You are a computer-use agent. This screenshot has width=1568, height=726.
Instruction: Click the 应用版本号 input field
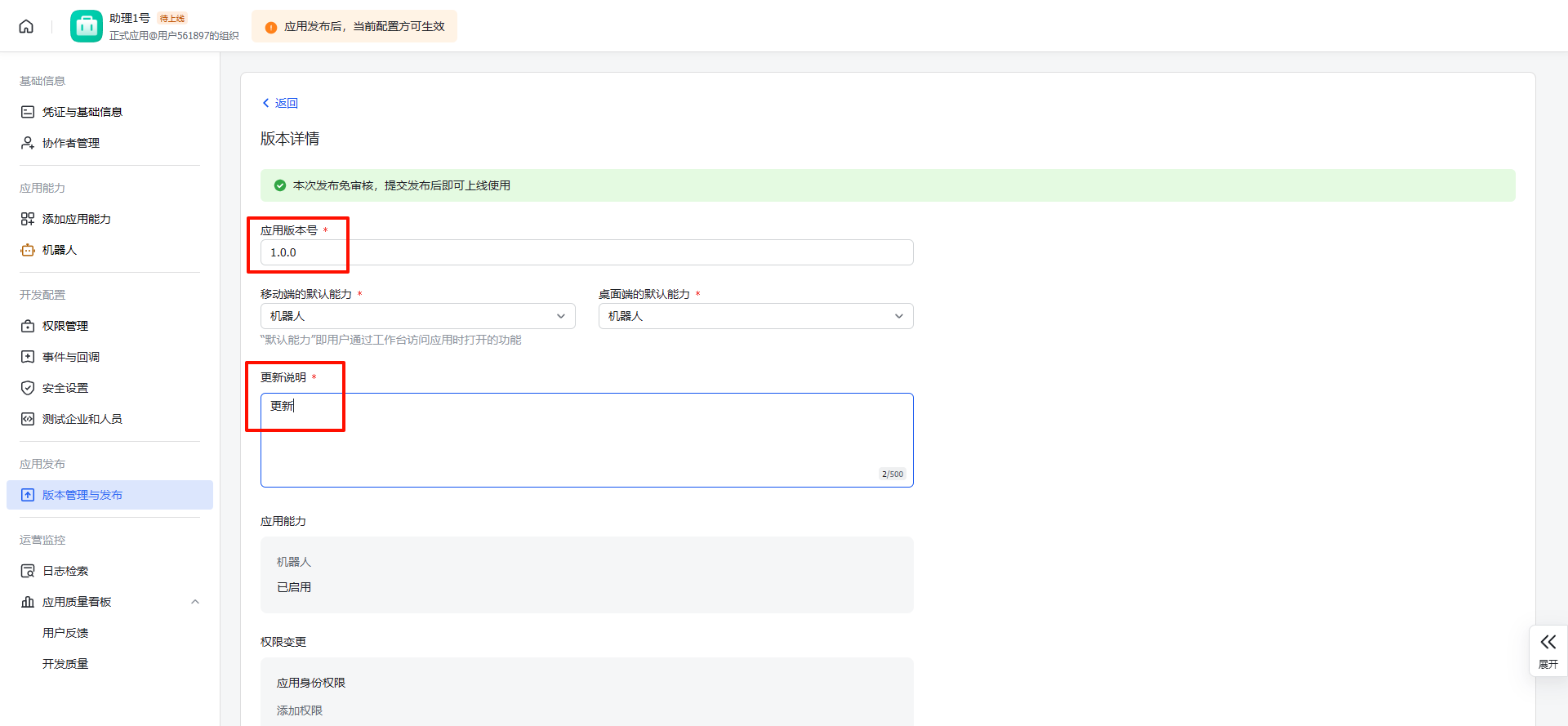coord(586,252)
